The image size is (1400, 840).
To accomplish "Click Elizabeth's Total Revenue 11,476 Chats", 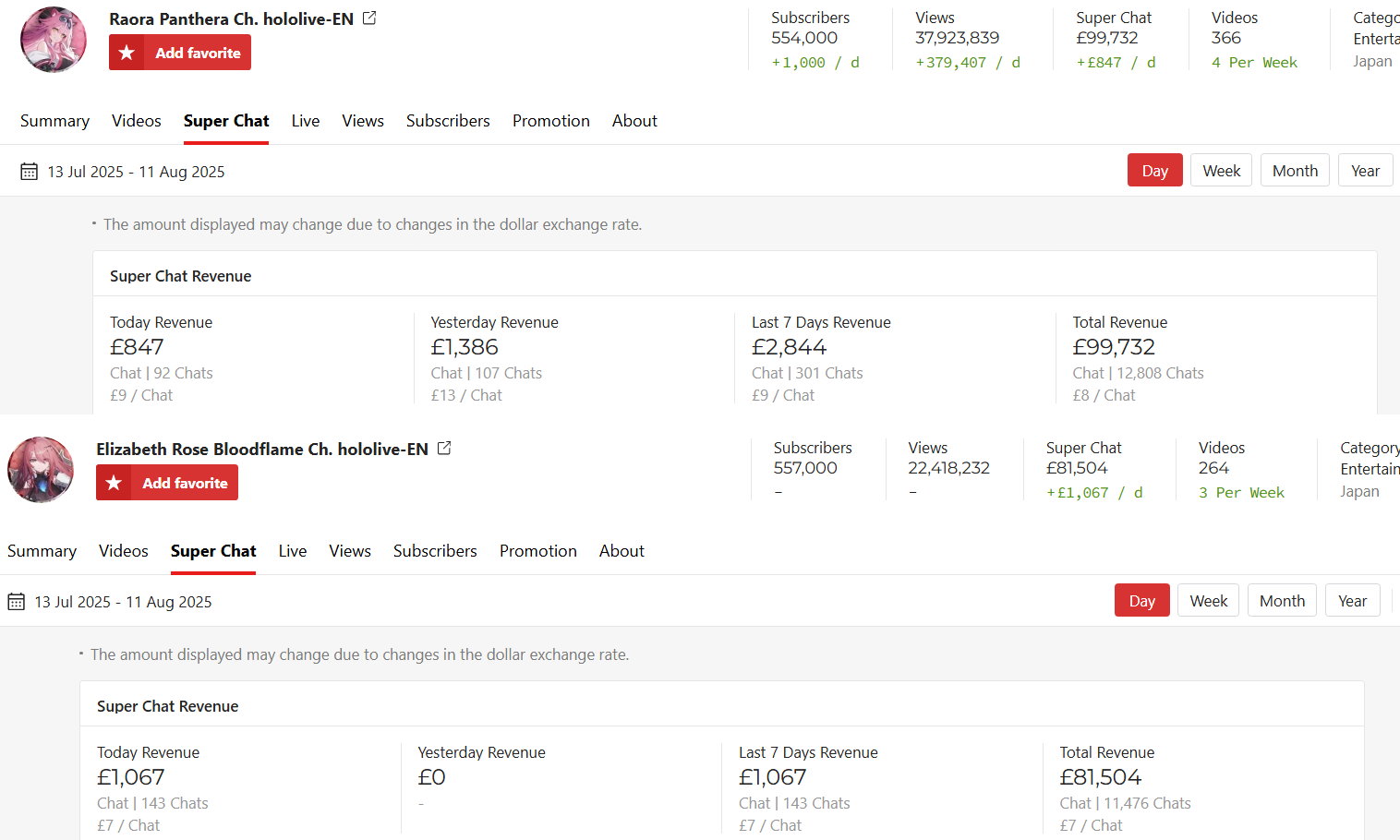I will tap(1126, 803).
